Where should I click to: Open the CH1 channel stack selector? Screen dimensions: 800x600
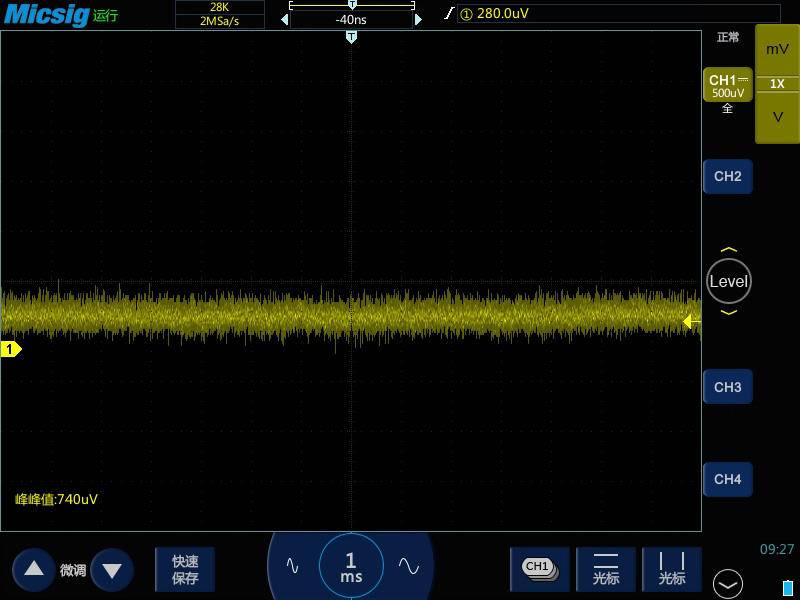coord(539,568)
